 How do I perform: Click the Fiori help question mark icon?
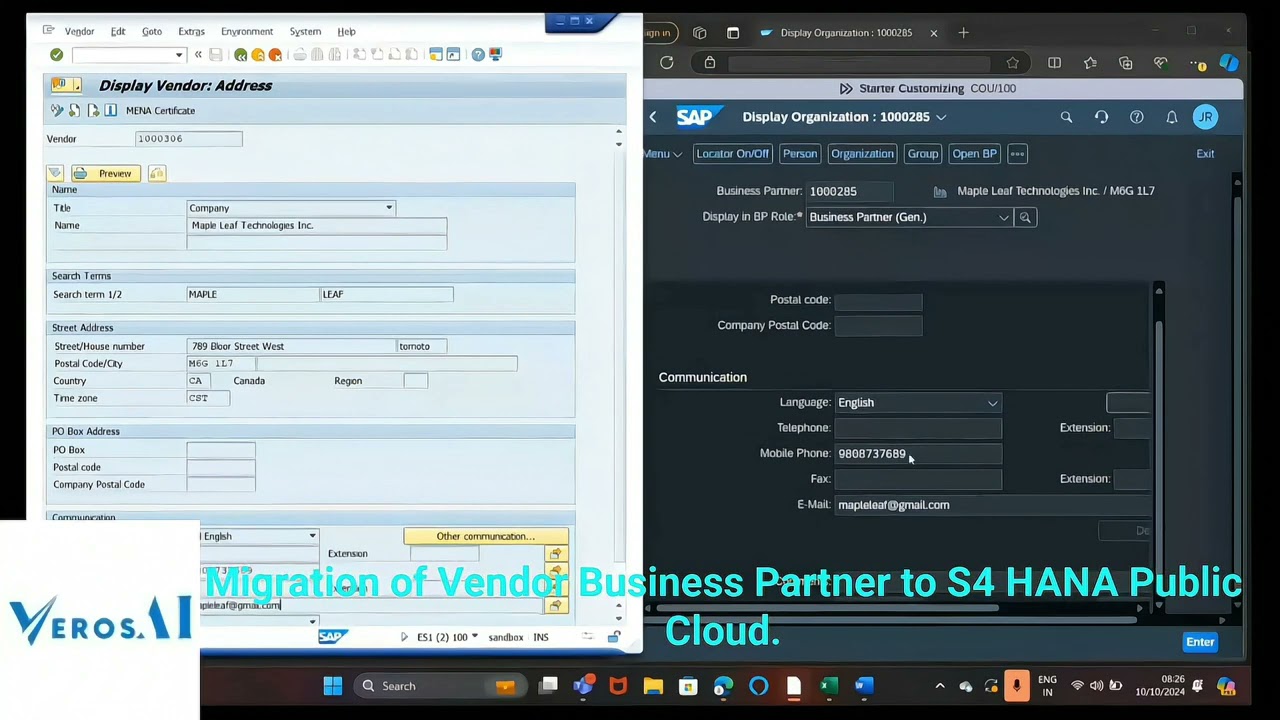click(x=1136, y=117)
